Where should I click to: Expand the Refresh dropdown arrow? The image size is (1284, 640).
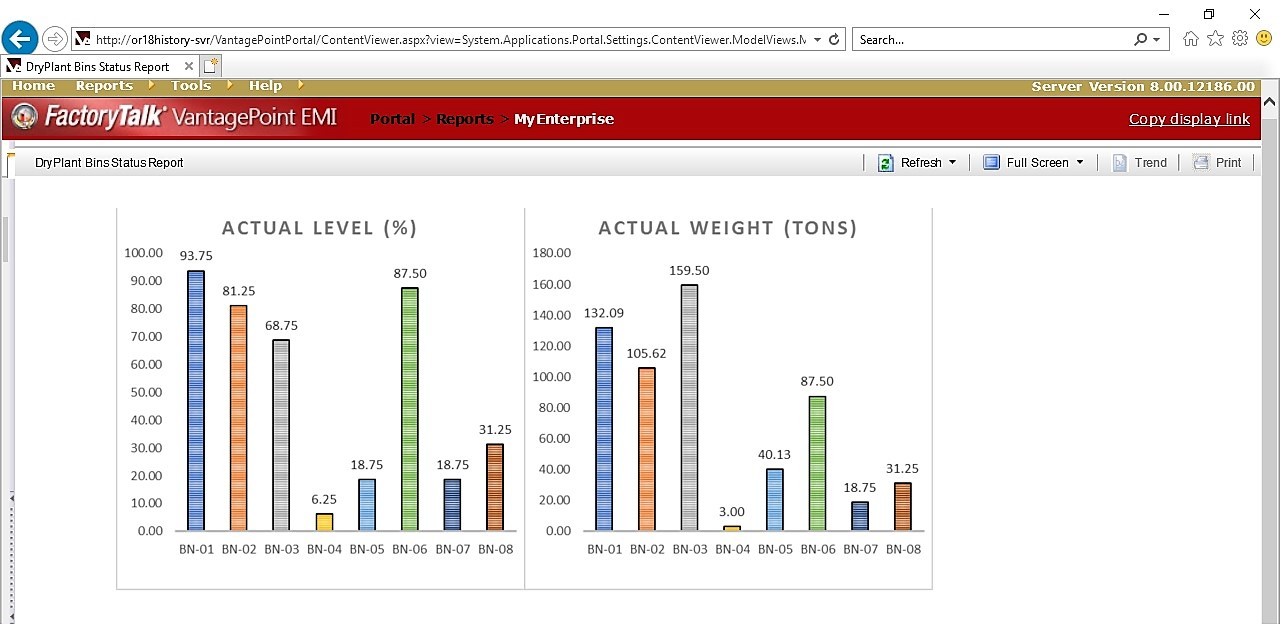[952, 163]
